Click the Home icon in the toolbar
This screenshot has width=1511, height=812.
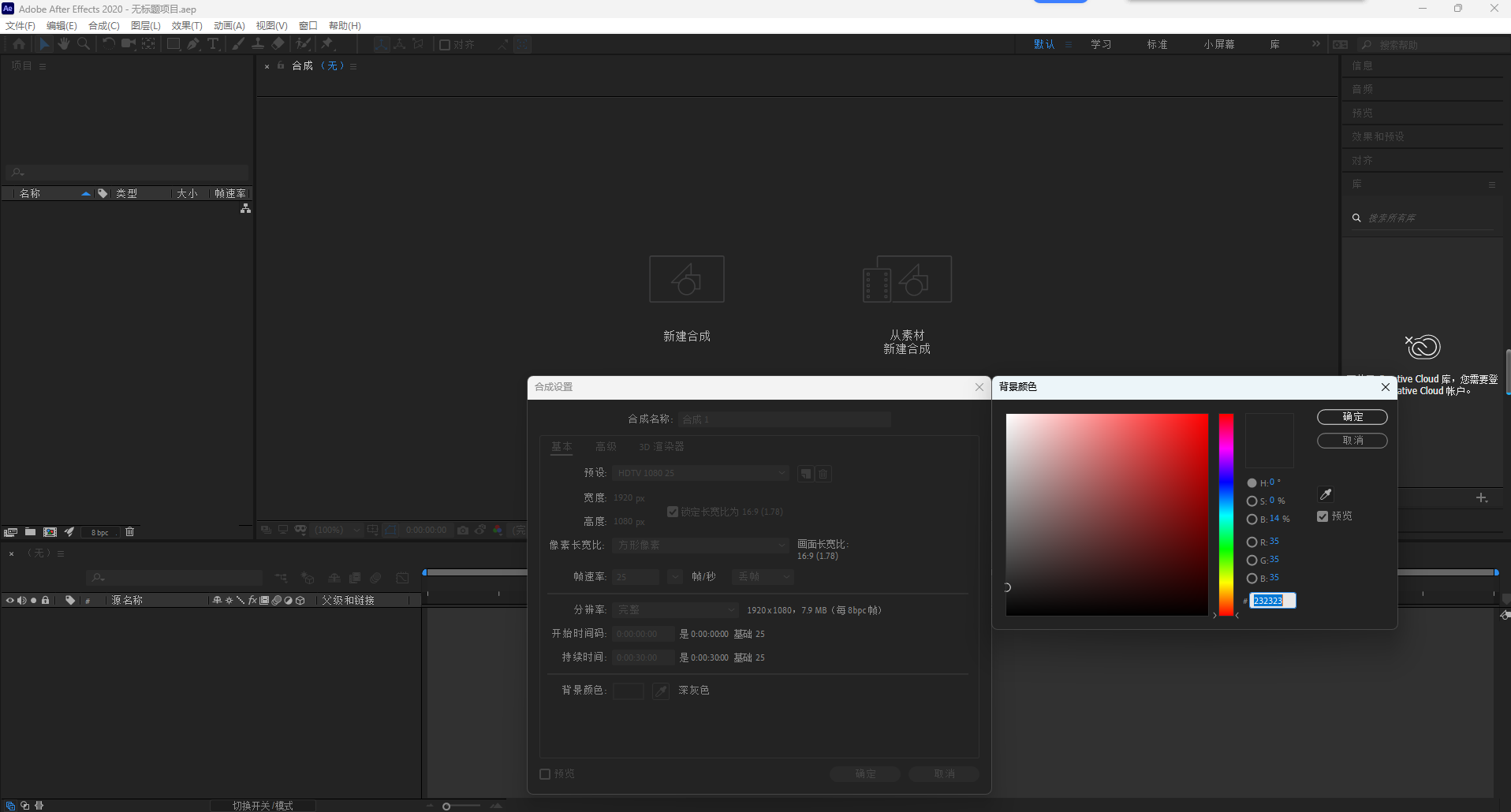click(19, 44)
